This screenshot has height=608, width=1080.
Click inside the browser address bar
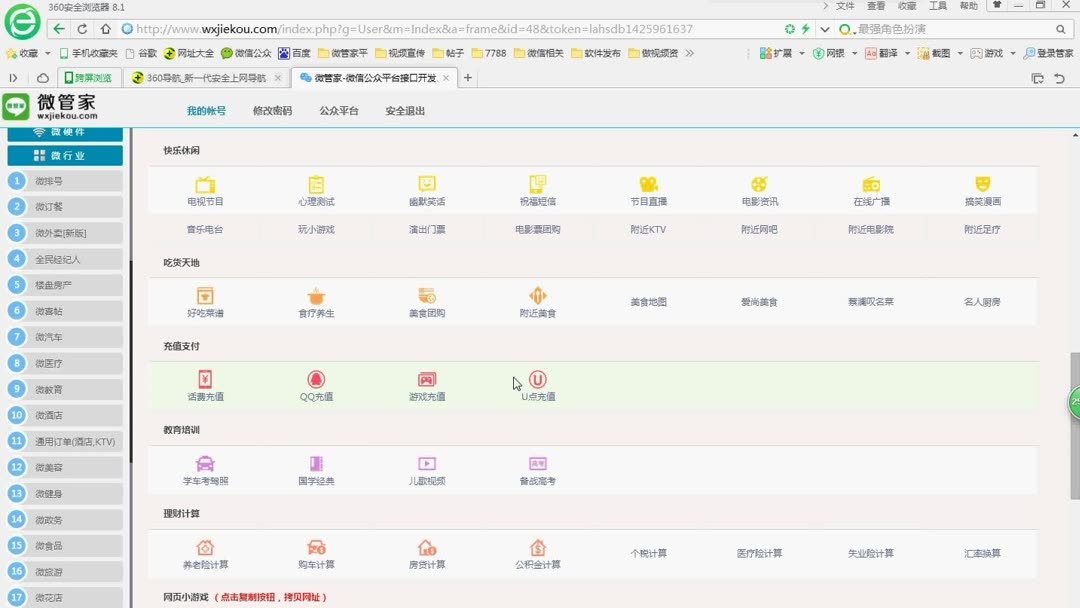400,28
